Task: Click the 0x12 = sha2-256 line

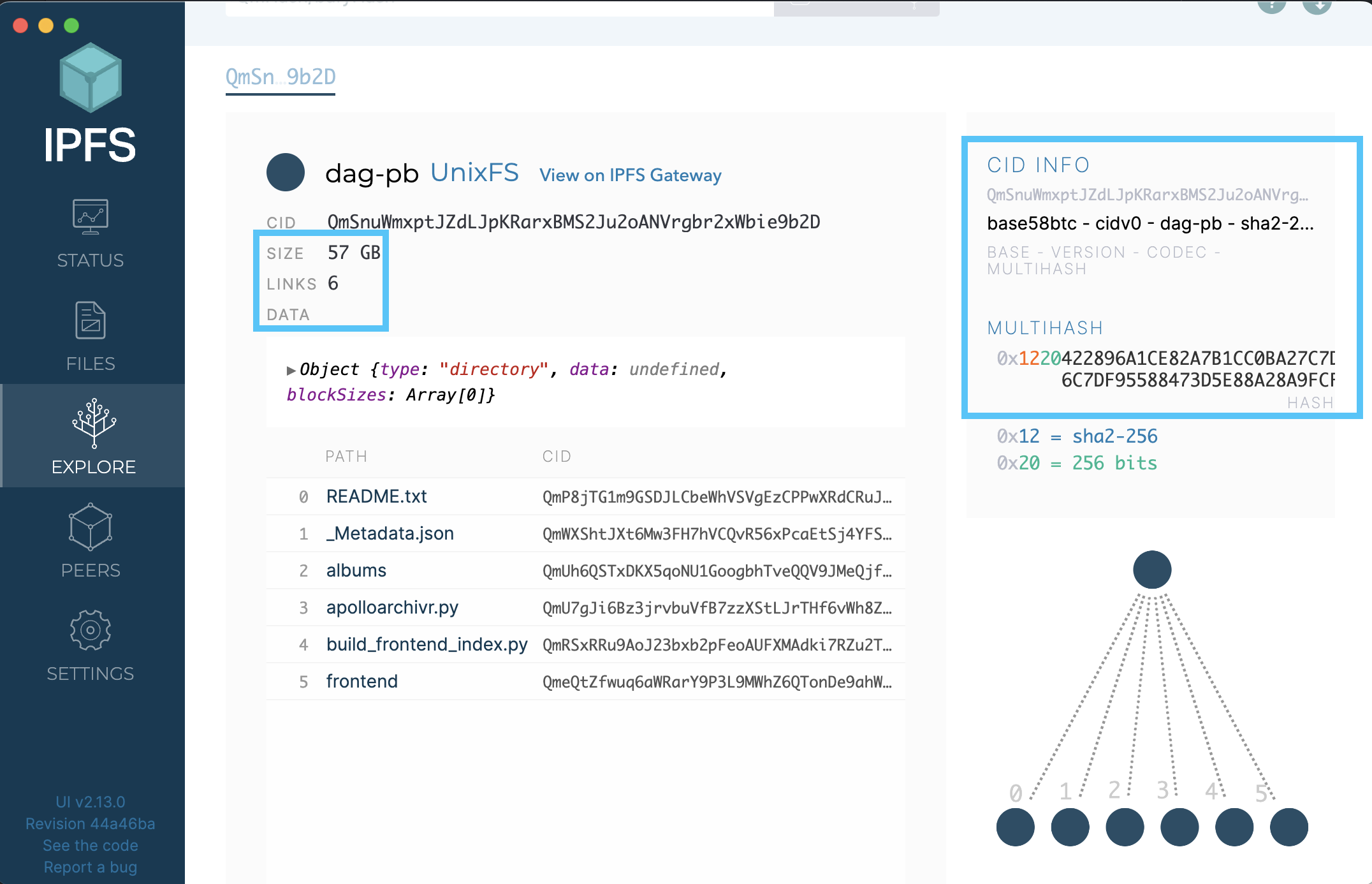Action: pyautogui.click(x=1077, y=436)
